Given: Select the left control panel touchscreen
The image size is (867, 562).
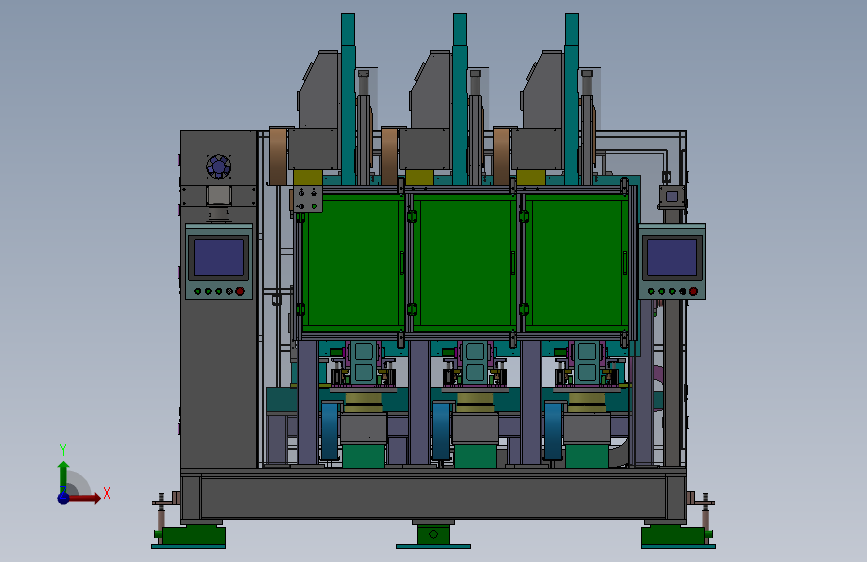Looking at the screenshot, I should point(219,257).
